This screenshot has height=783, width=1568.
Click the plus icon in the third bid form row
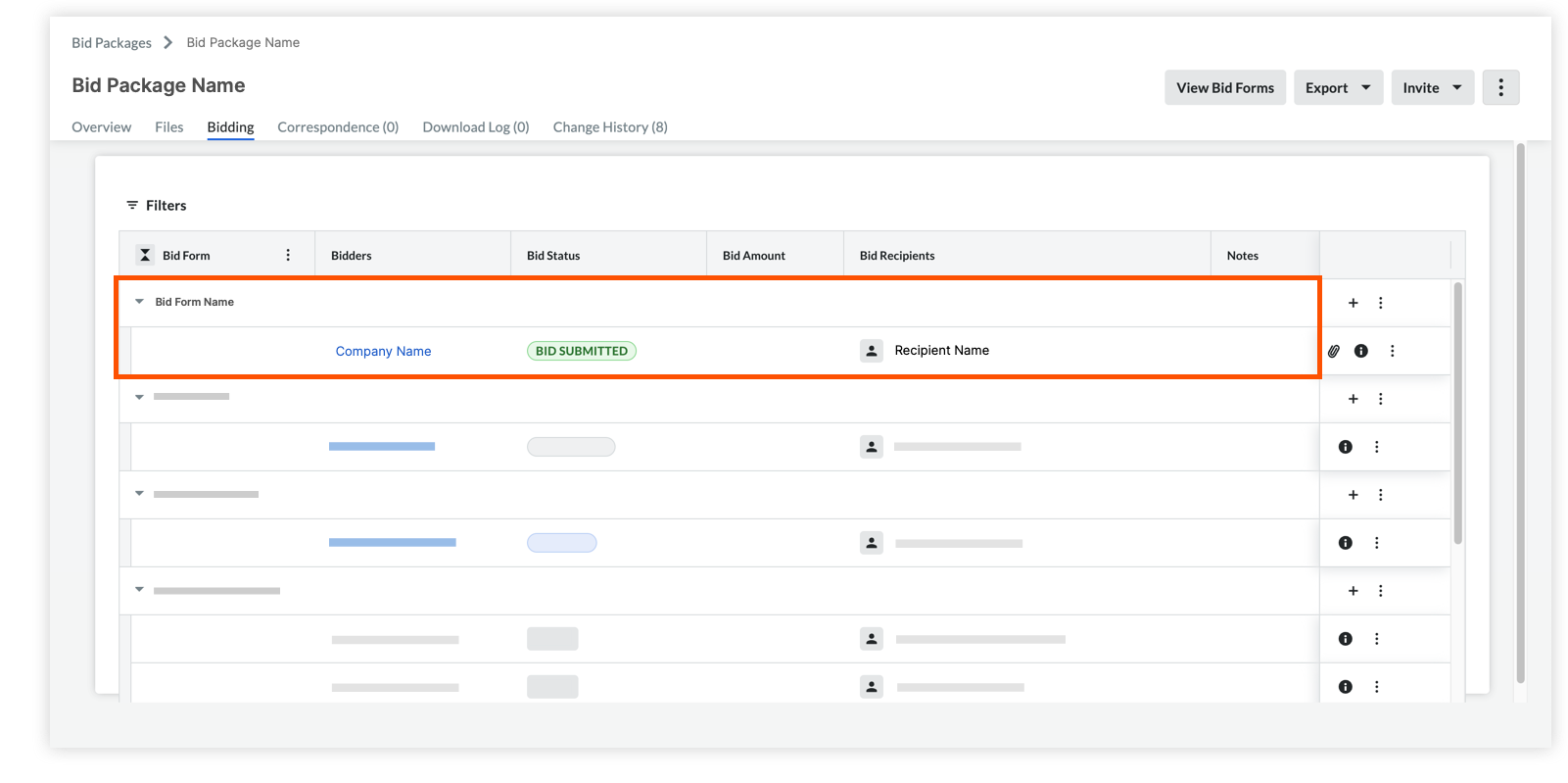pos(1354,495)
